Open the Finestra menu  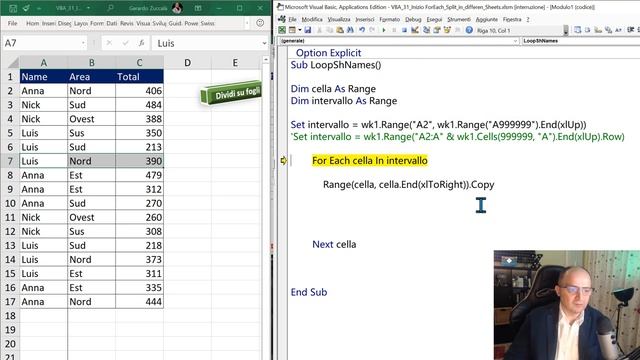(512, 19)
